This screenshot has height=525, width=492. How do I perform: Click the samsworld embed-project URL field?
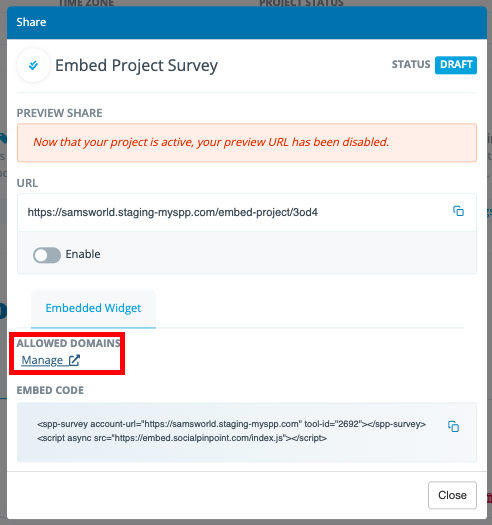point(247,212)
